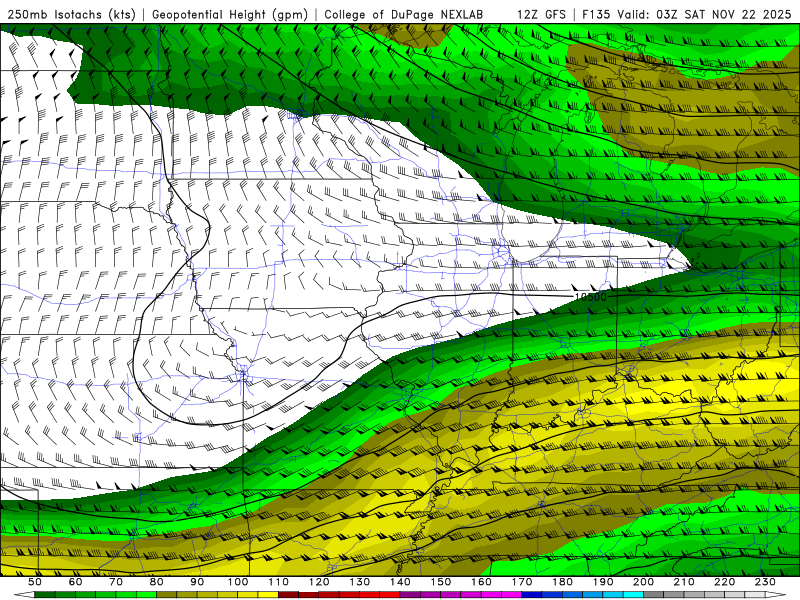800x600 pixels.
Task: Click 'College of DuPage NEXLAB' header text
Action: tap(404, 15)
